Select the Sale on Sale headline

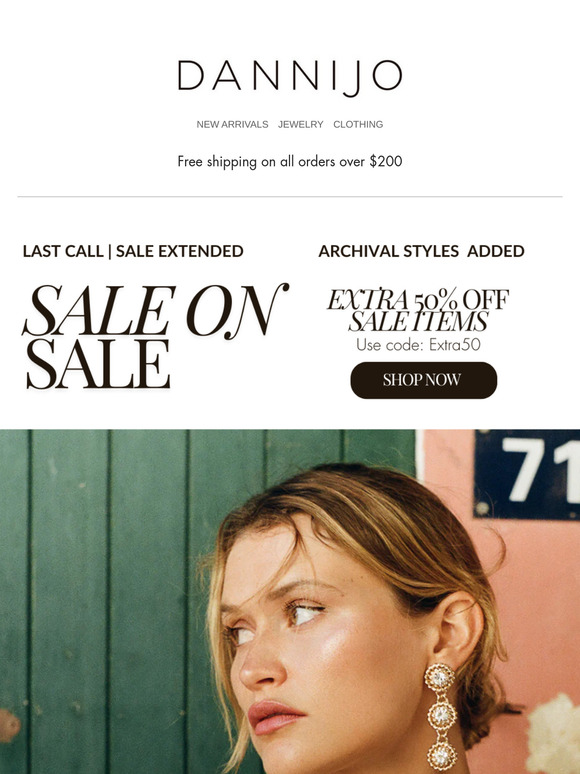click(x=155, y=336)
